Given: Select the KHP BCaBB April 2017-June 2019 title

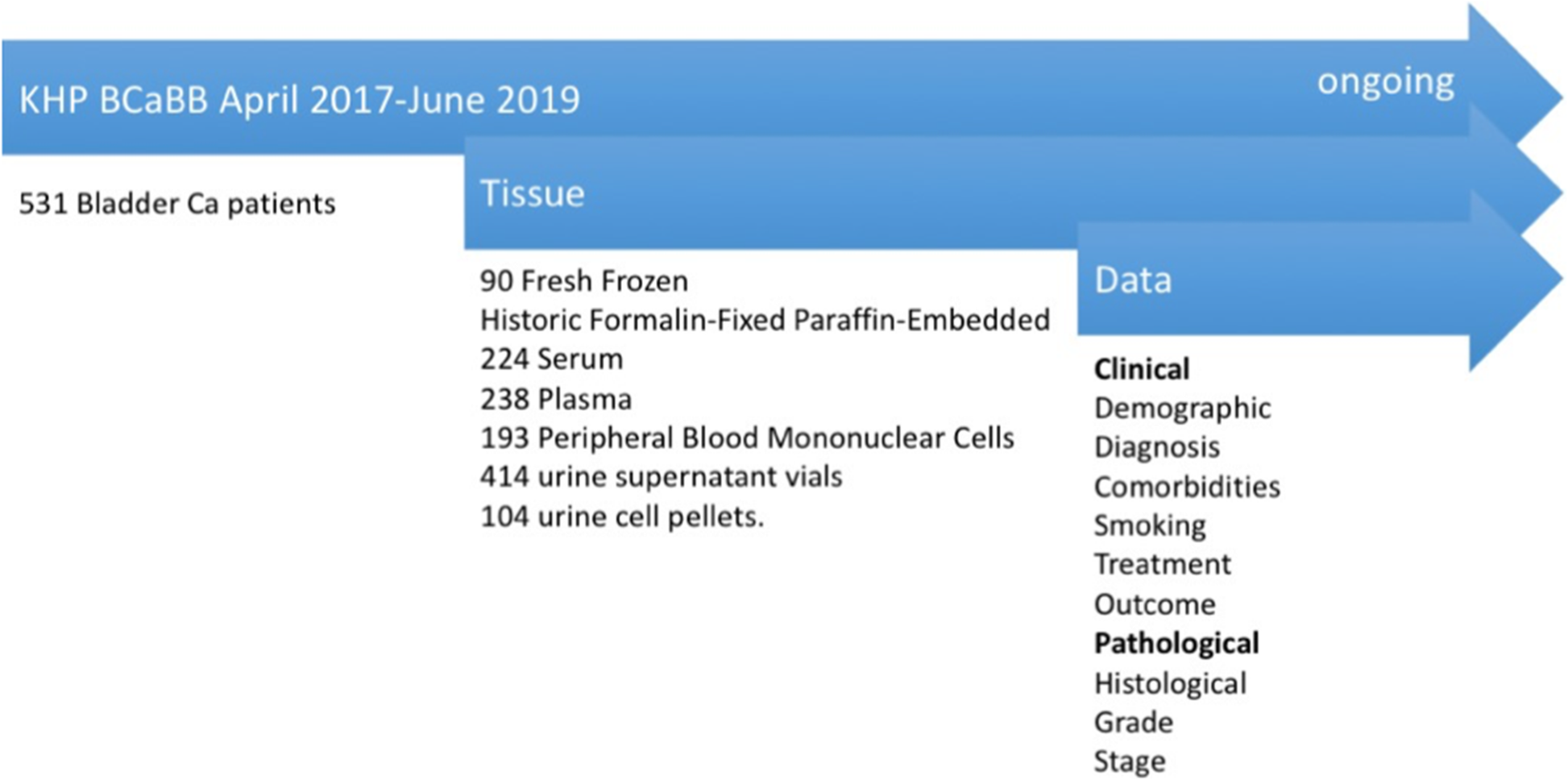Looking at the screenshot, I should (299, 101).
